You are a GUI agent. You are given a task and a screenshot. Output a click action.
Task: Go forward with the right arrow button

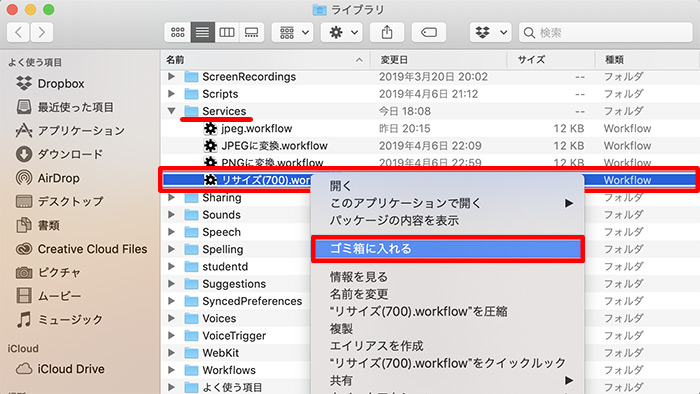tap(42, 32)
